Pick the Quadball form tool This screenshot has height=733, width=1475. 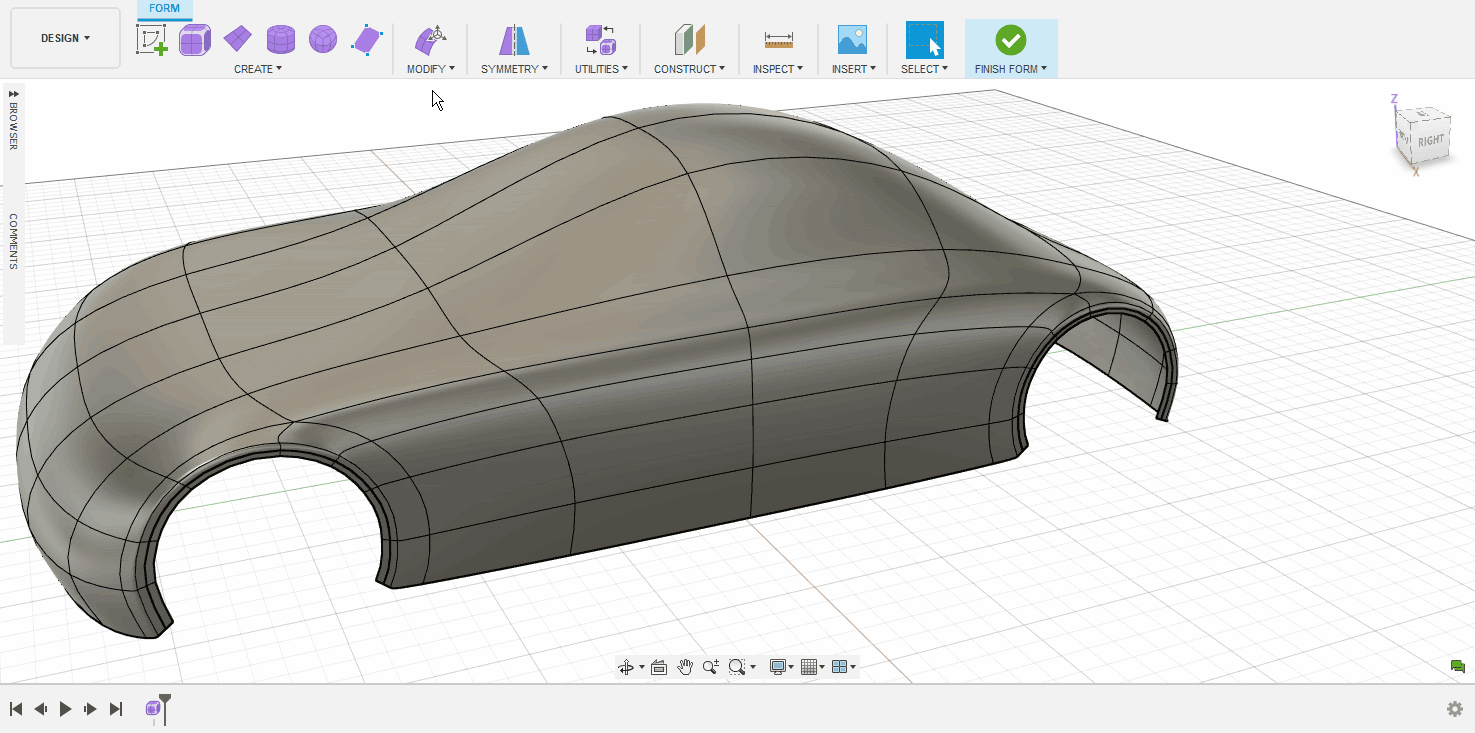tap(323, 40)
